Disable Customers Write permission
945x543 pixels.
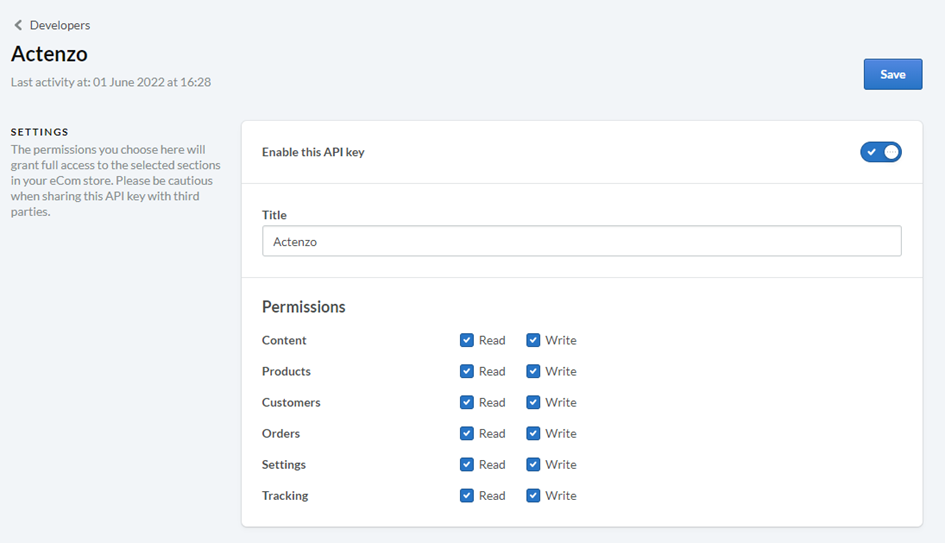(x=533, y=402)
